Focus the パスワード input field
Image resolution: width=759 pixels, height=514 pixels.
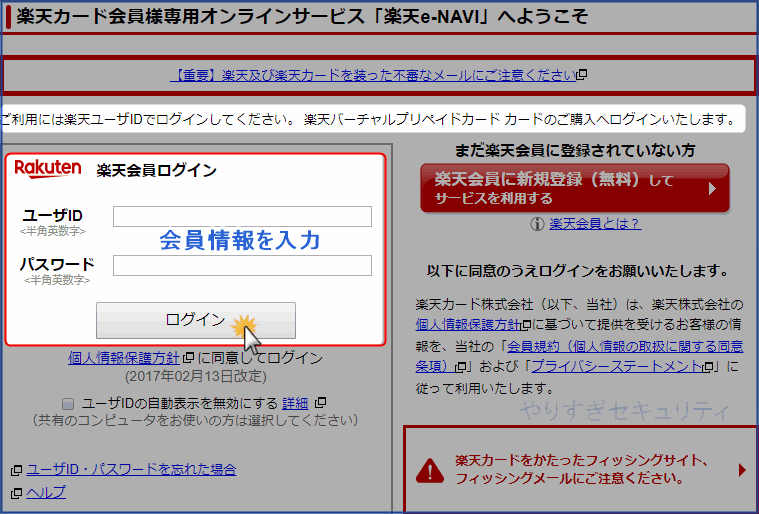pos(242,265)
